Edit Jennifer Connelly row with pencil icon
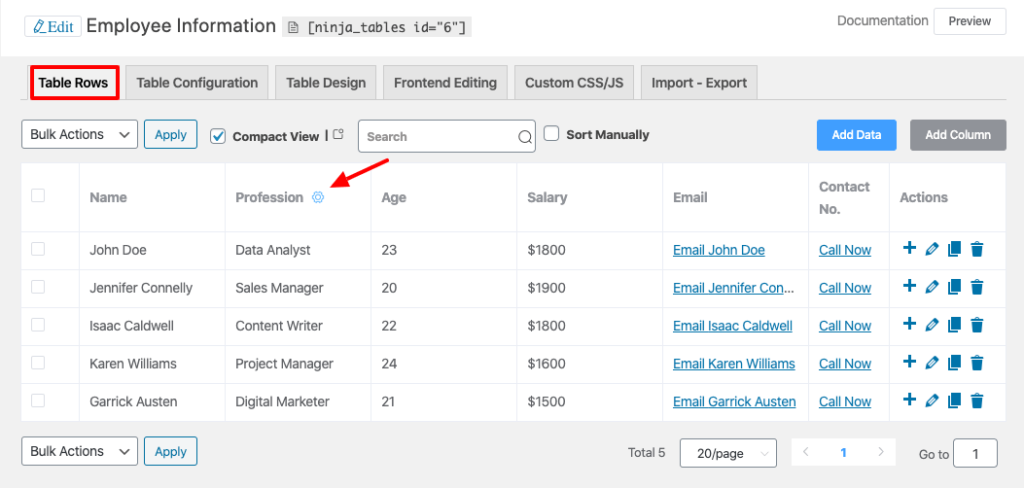This screenshot has width=1024, height=488. (x=932, y=287)
